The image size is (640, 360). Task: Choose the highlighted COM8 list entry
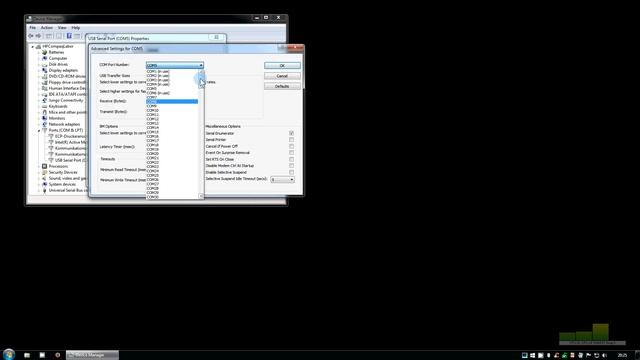tap(172, 102)
